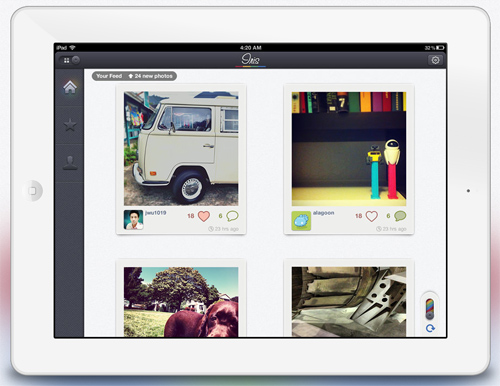The width and height of the screenshot is (500, 386).
Task: Click the rainbow slider toggle above refresh
Action: [x=430, y=309]
